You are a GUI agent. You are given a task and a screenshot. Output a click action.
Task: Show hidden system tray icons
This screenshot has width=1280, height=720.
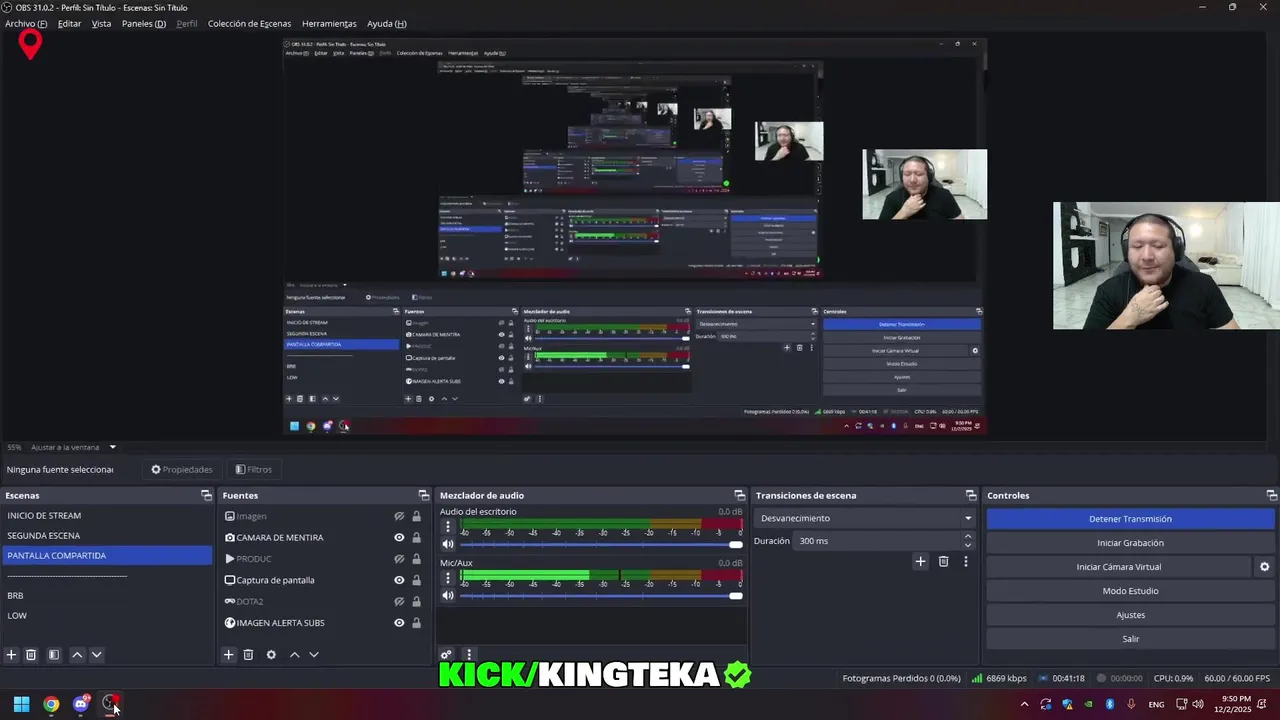click(x=1024, y=704)
